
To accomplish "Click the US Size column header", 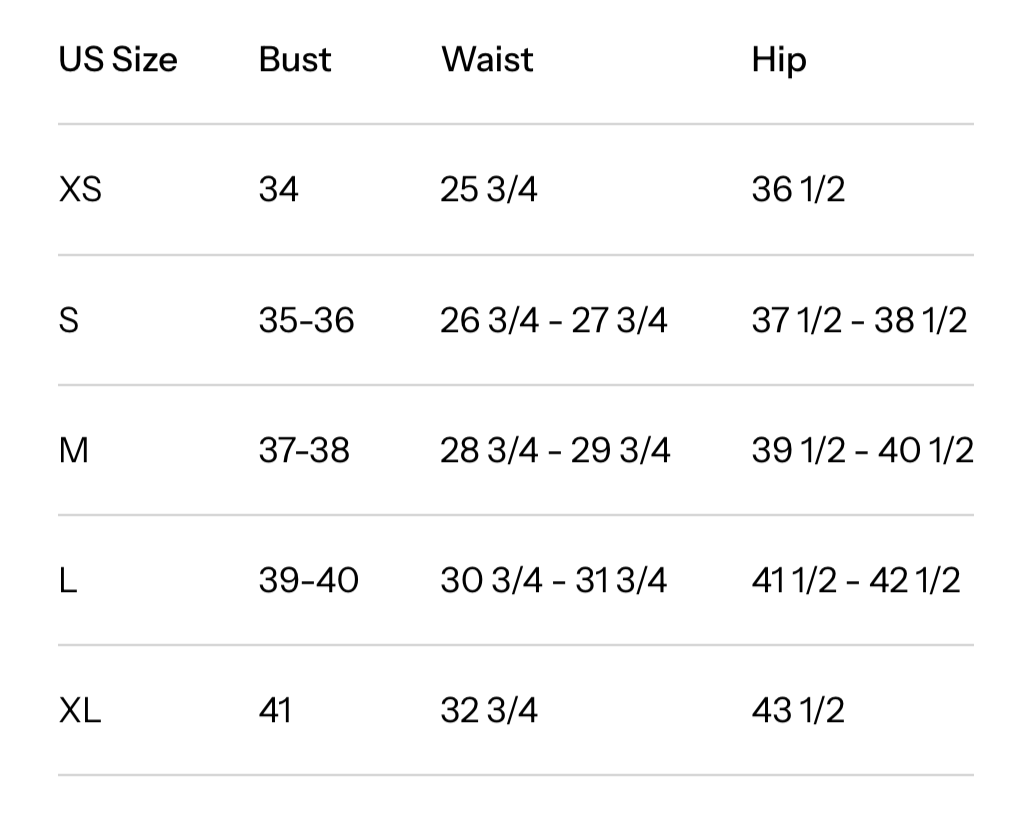I will pyautogui.click(x=118, y=60).
